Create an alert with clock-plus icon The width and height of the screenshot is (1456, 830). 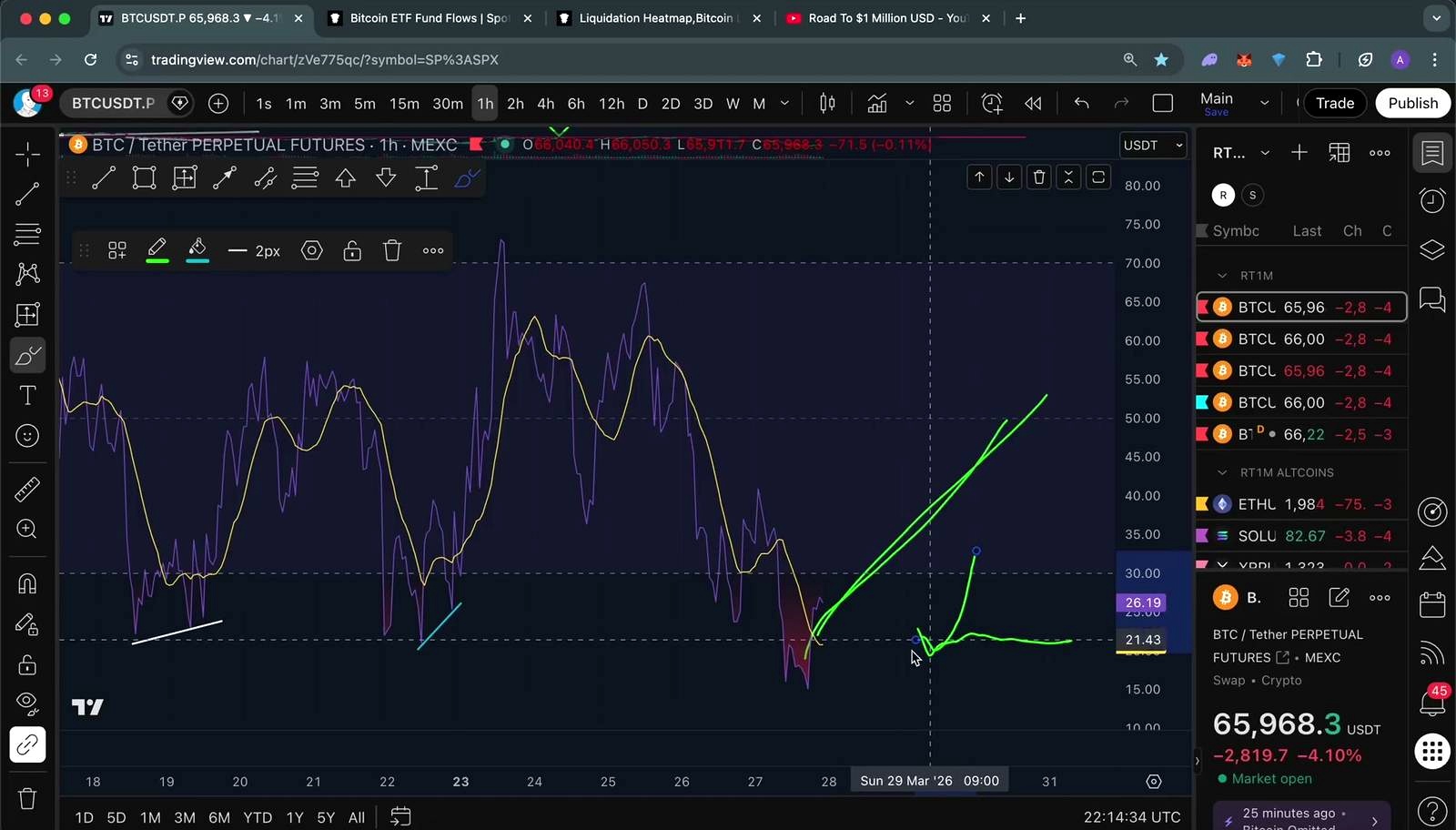[992, 104]
